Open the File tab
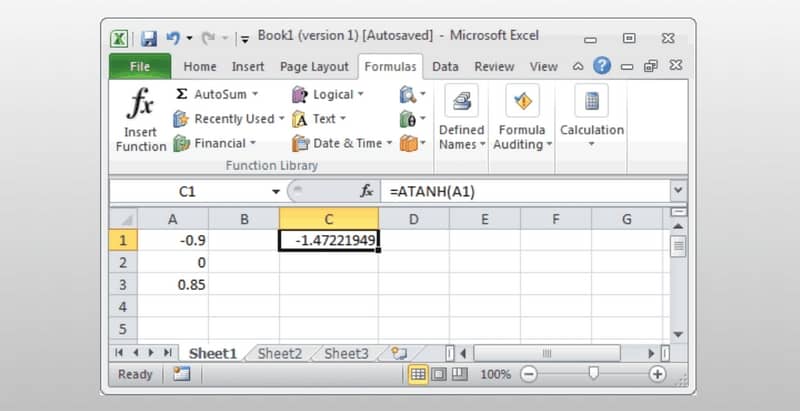800x411 pixels. coord(140,67)
